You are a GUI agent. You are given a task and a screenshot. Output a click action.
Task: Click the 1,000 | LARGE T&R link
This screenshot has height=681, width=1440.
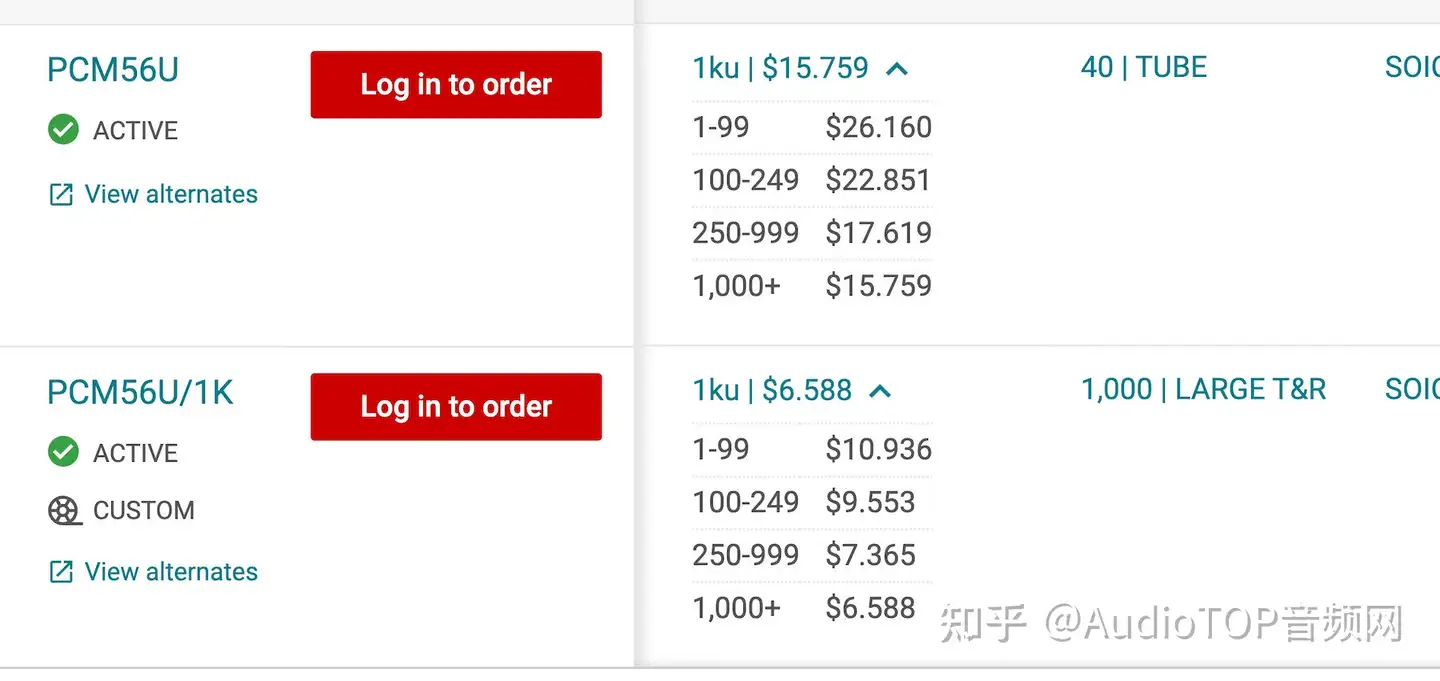pos(1204,389)
